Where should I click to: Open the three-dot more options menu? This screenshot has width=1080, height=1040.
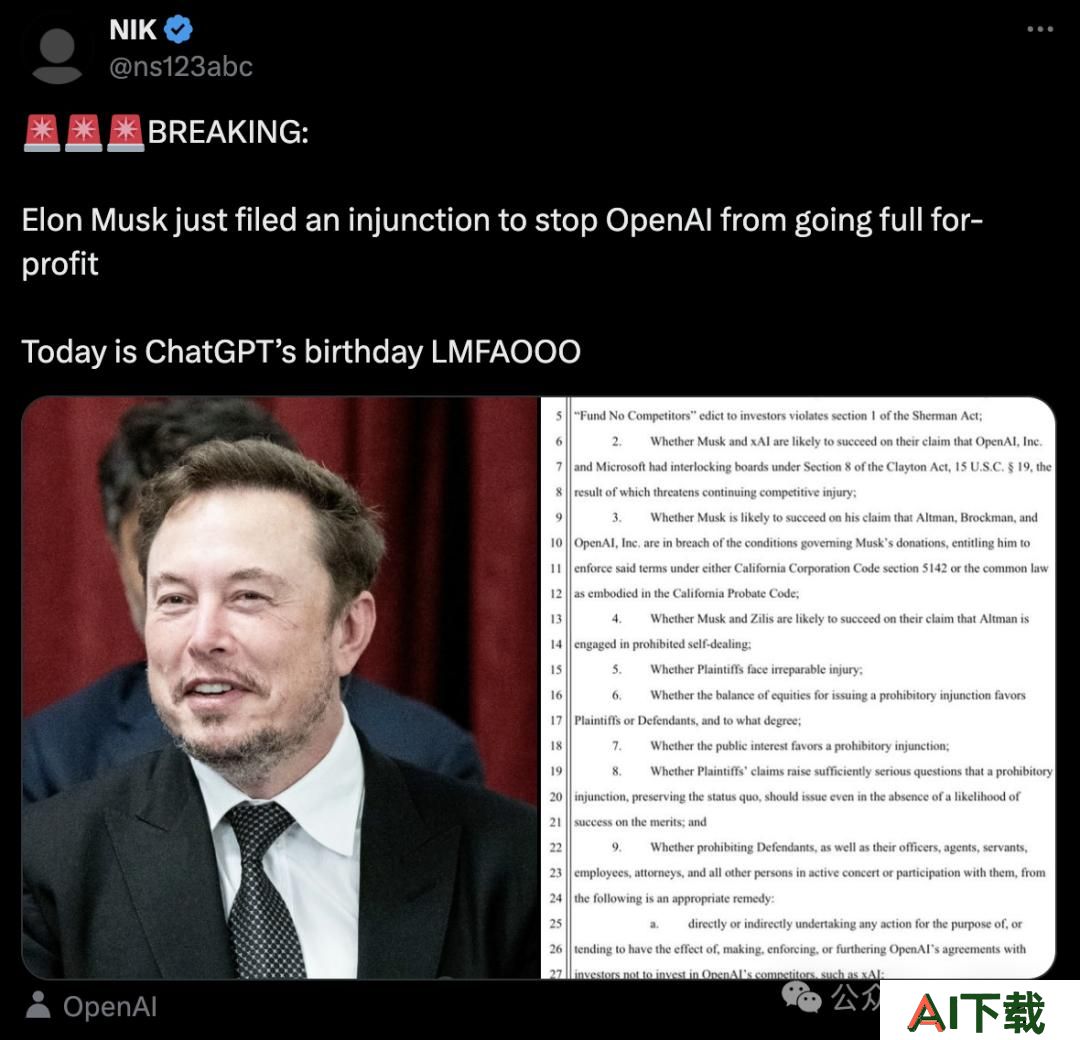click(x=1039, y=29)
